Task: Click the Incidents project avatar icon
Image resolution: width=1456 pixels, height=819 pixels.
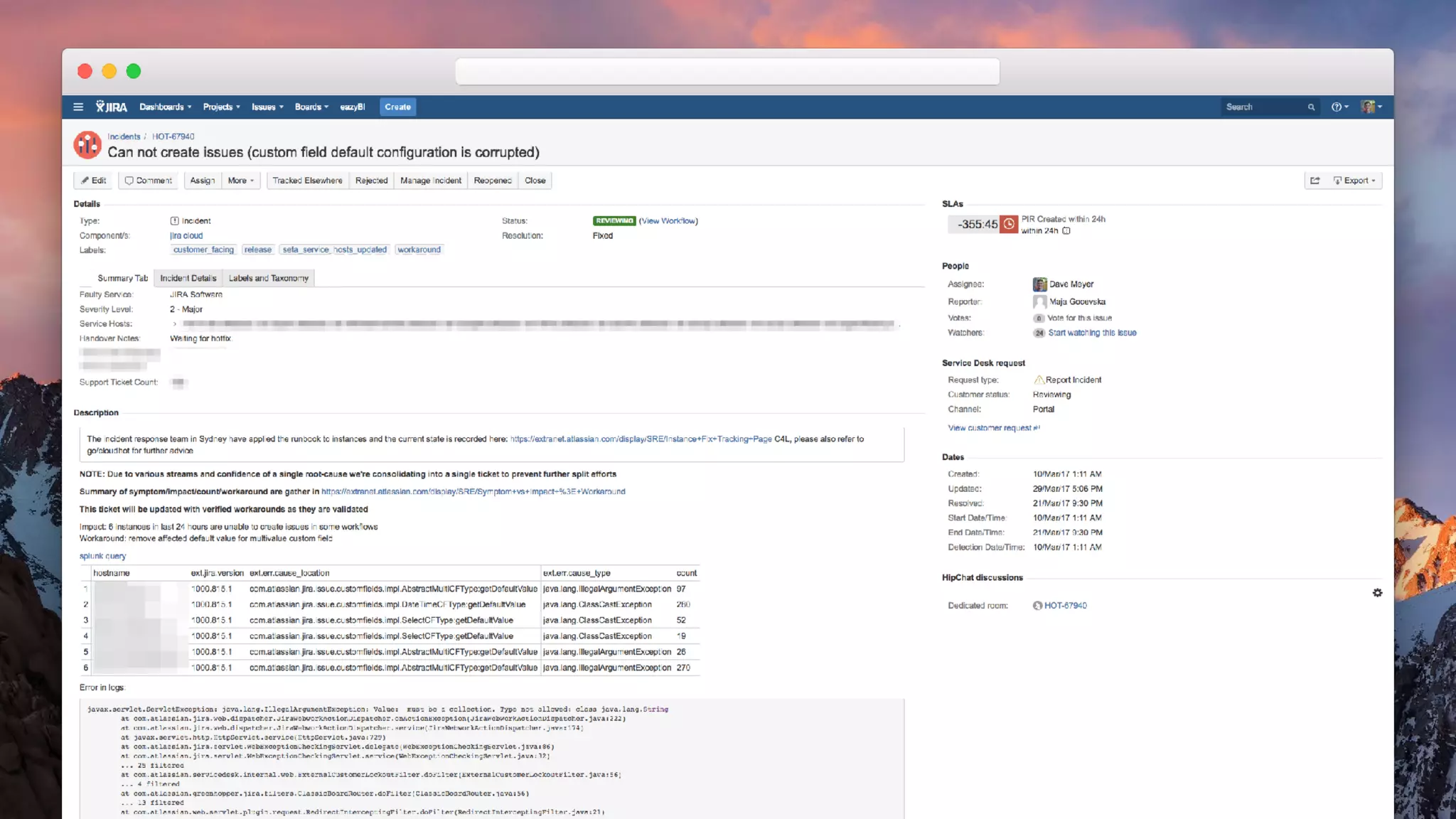Action: pos(87,145)
